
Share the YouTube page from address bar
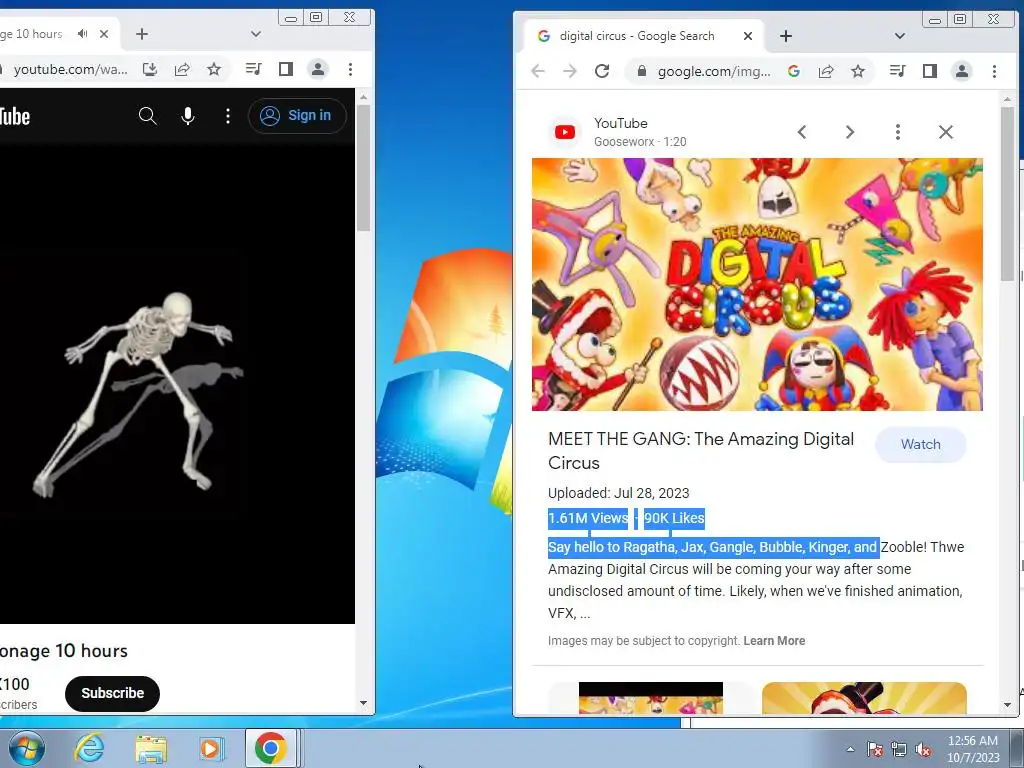pos(182,69)
